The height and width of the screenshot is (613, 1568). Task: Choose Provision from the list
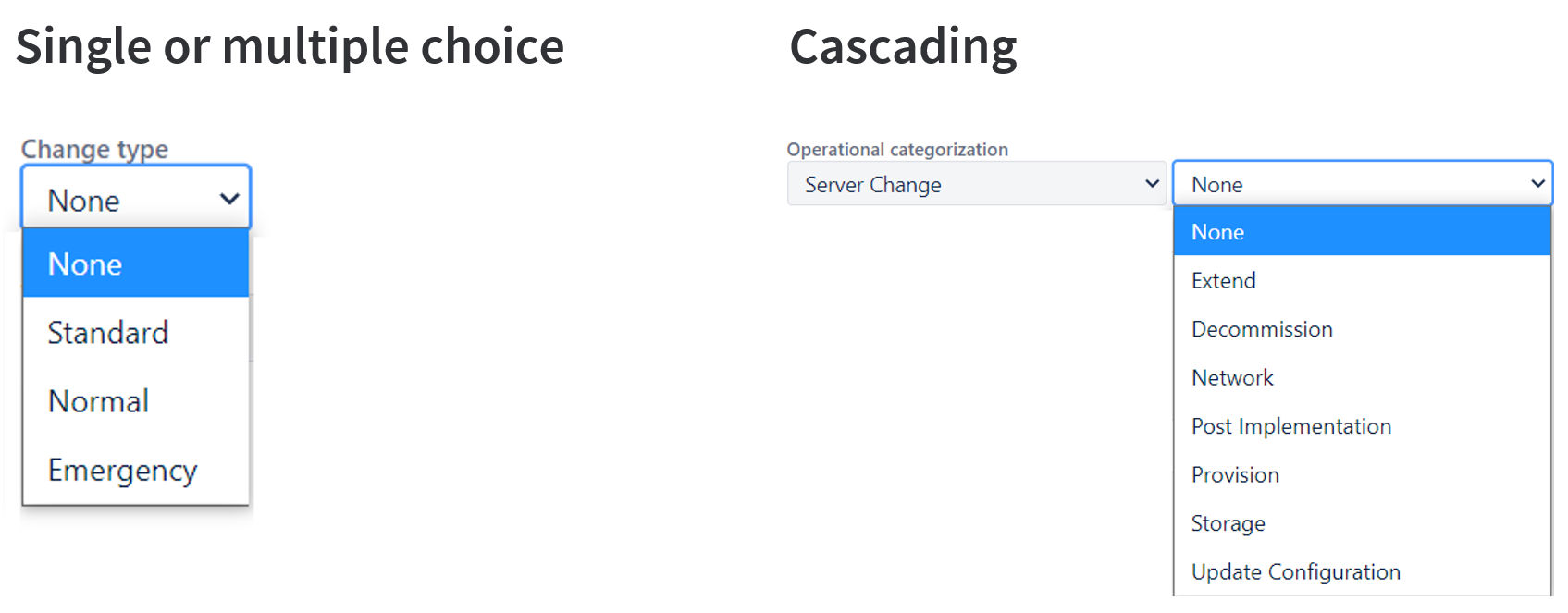tap(1234, 474)
